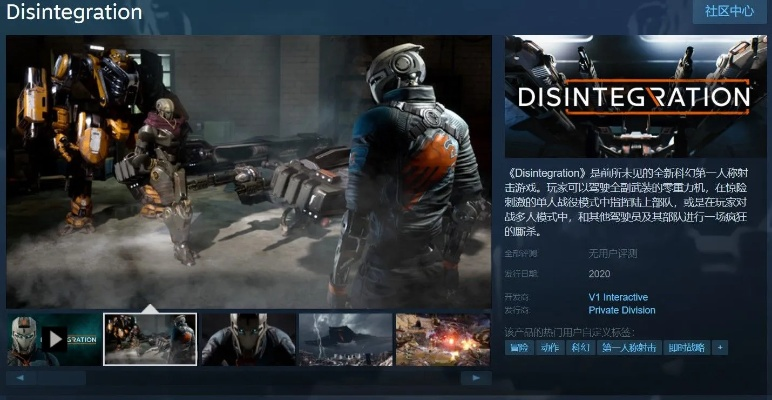
Task: Click the Disintegration header logo image
Action: pos(635,95)
